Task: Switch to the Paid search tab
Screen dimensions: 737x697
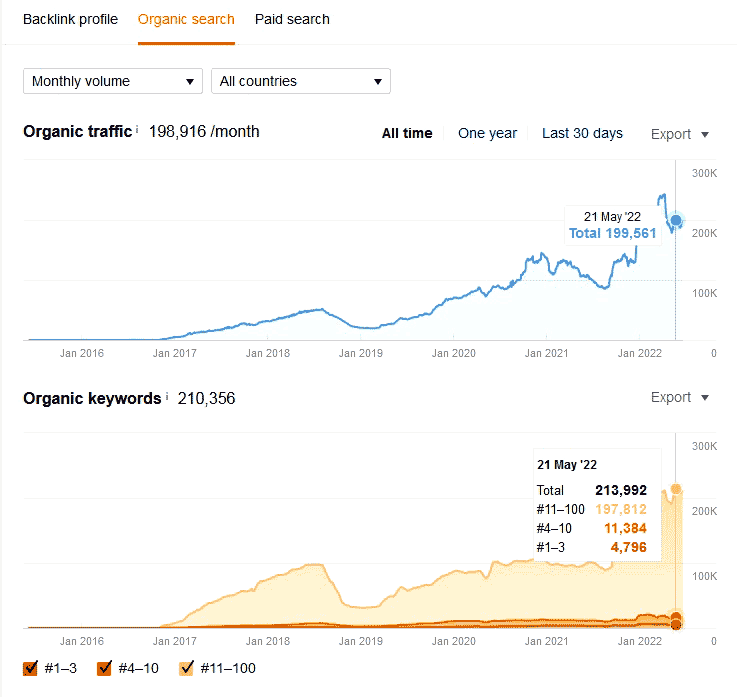Action: click(x=292, y=19)
